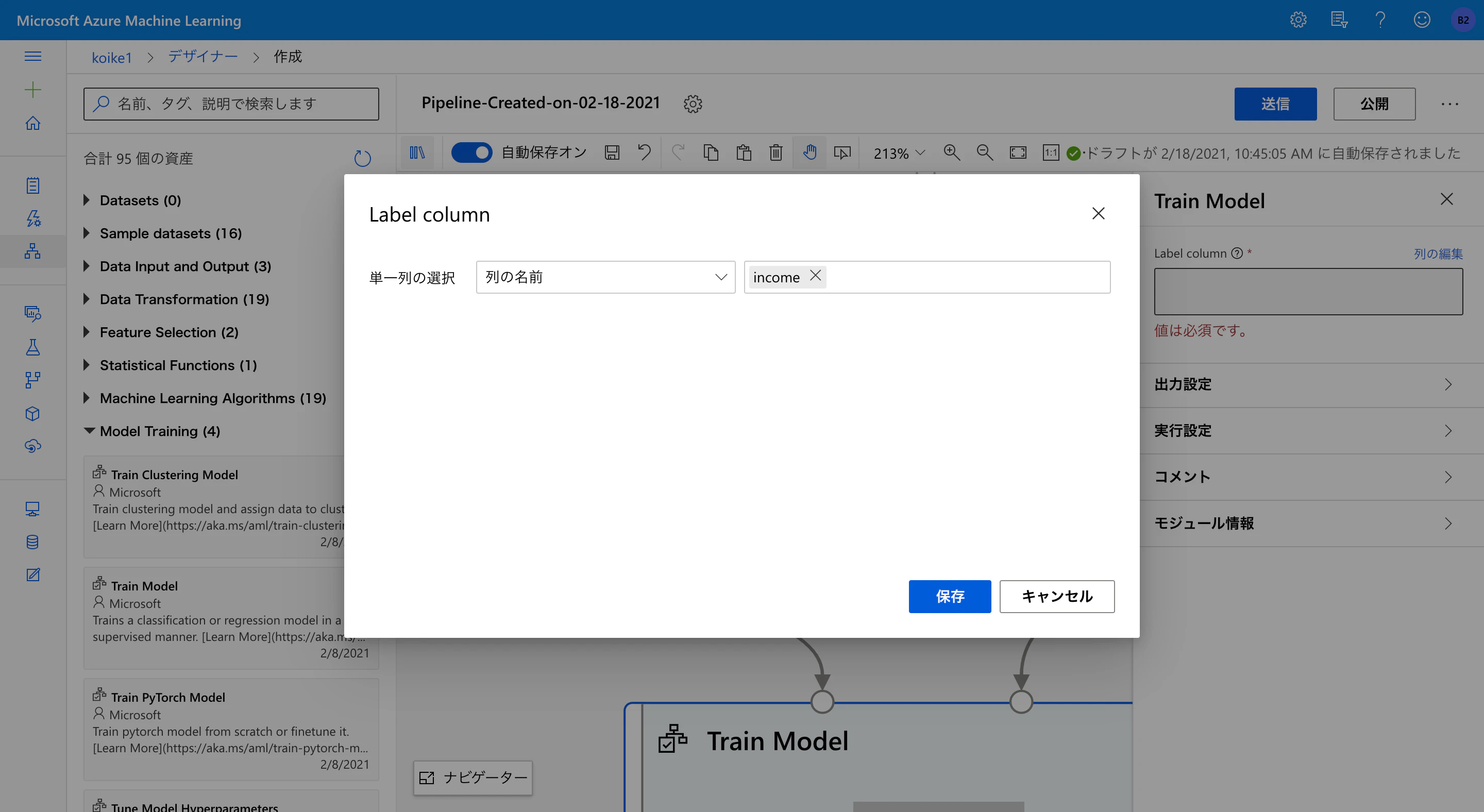The image size is (1484, 812).
Task: Select the pan hand tool
Action: coord(810,153)
